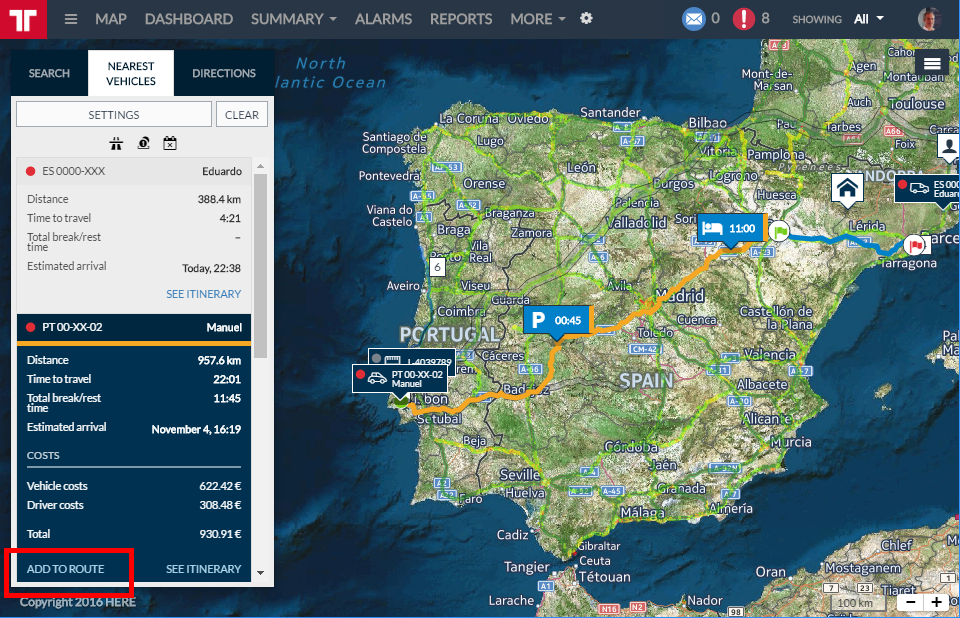Click the parking stop marker 00:45

coord(557,320)
